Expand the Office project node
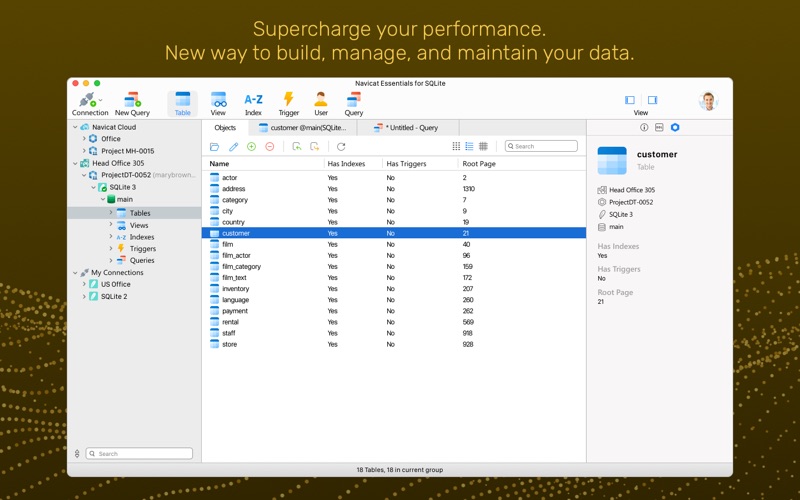 tap(84, 139)
